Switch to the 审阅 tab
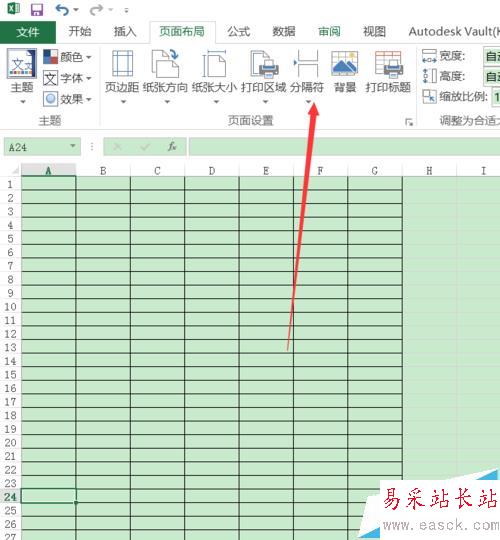Viewport: 500px width, 540px height. point(329,31)
